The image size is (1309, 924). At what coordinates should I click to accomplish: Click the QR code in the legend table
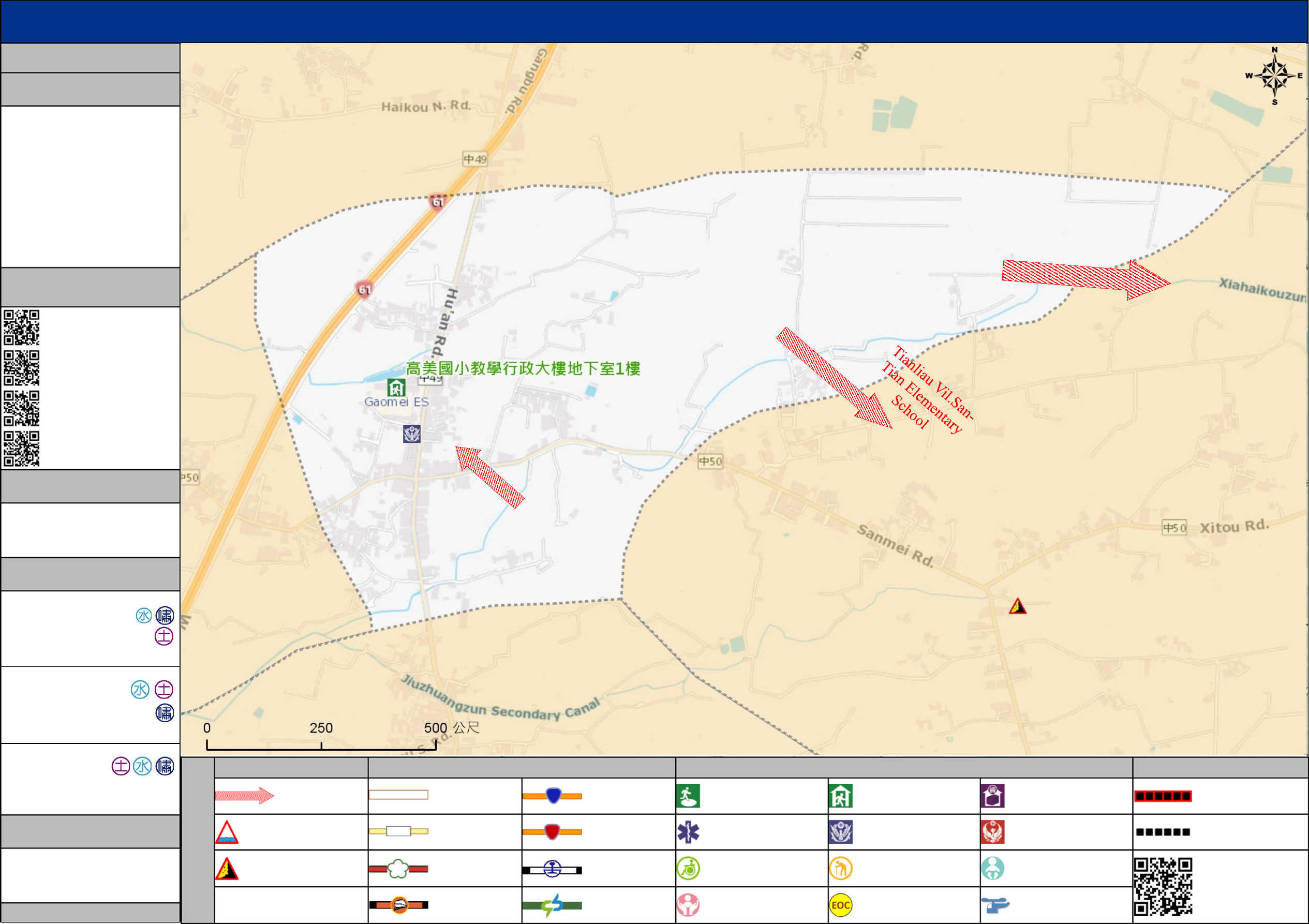pyautogui.click(x=1163, y=886)
